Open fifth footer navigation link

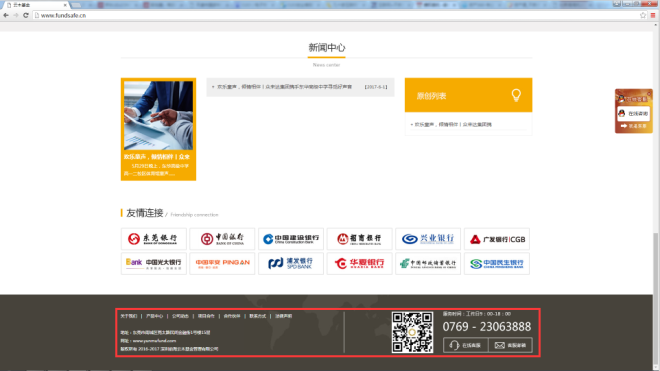232,316
